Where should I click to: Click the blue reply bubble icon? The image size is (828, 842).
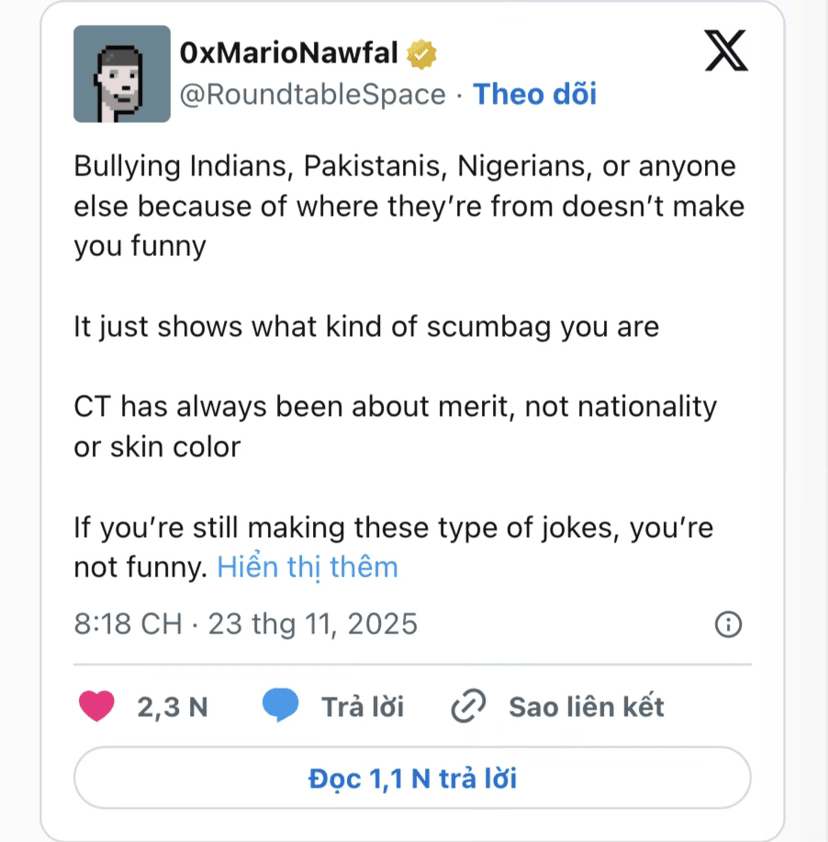click(281, 706)
